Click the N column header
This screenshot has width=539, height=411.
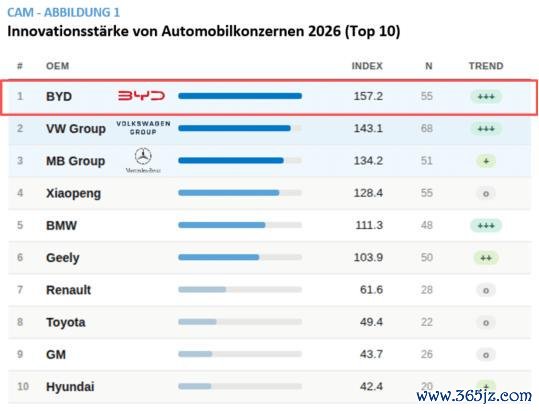pyautogui.click(x=428, y=66)
